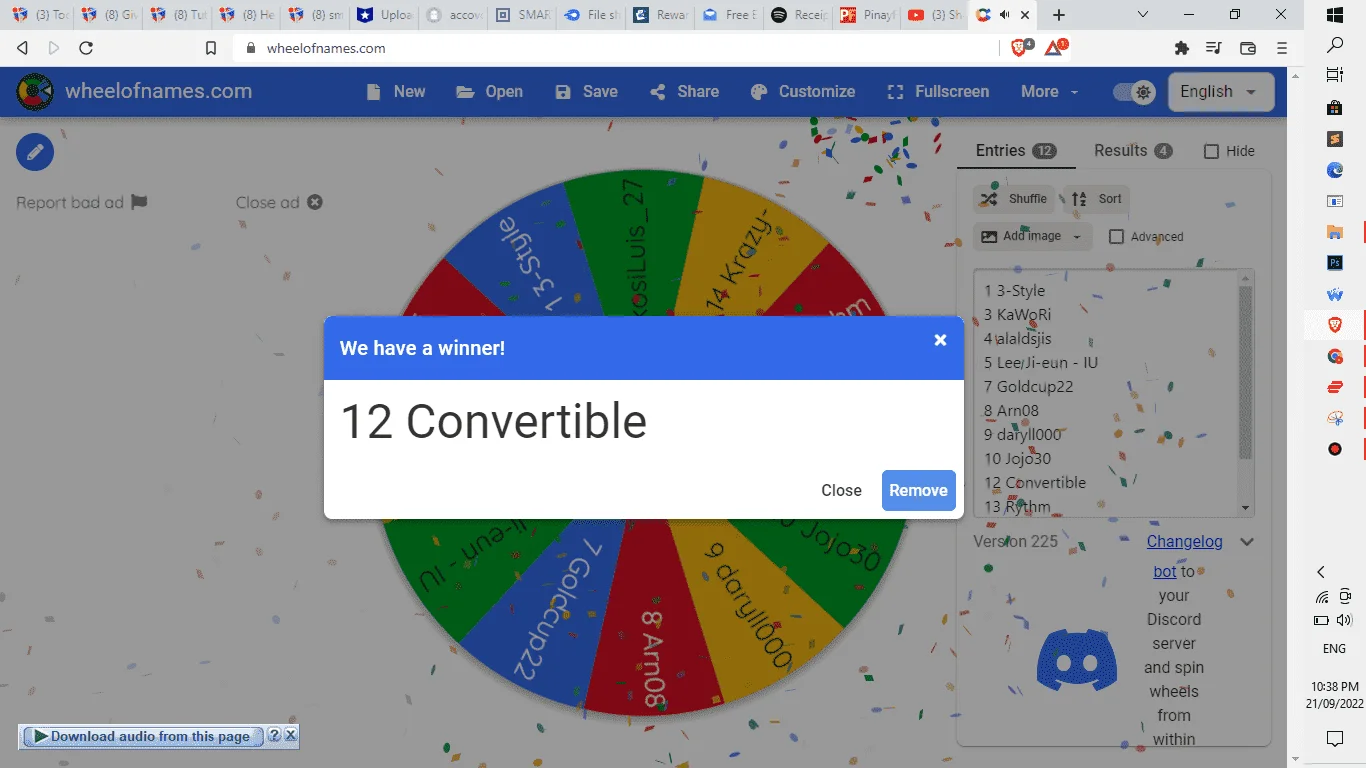The height and width of the screenshot is (768, 1366).
Task: Open the browser extensions puzzle icon
Action: click(x=1182, y=48)
